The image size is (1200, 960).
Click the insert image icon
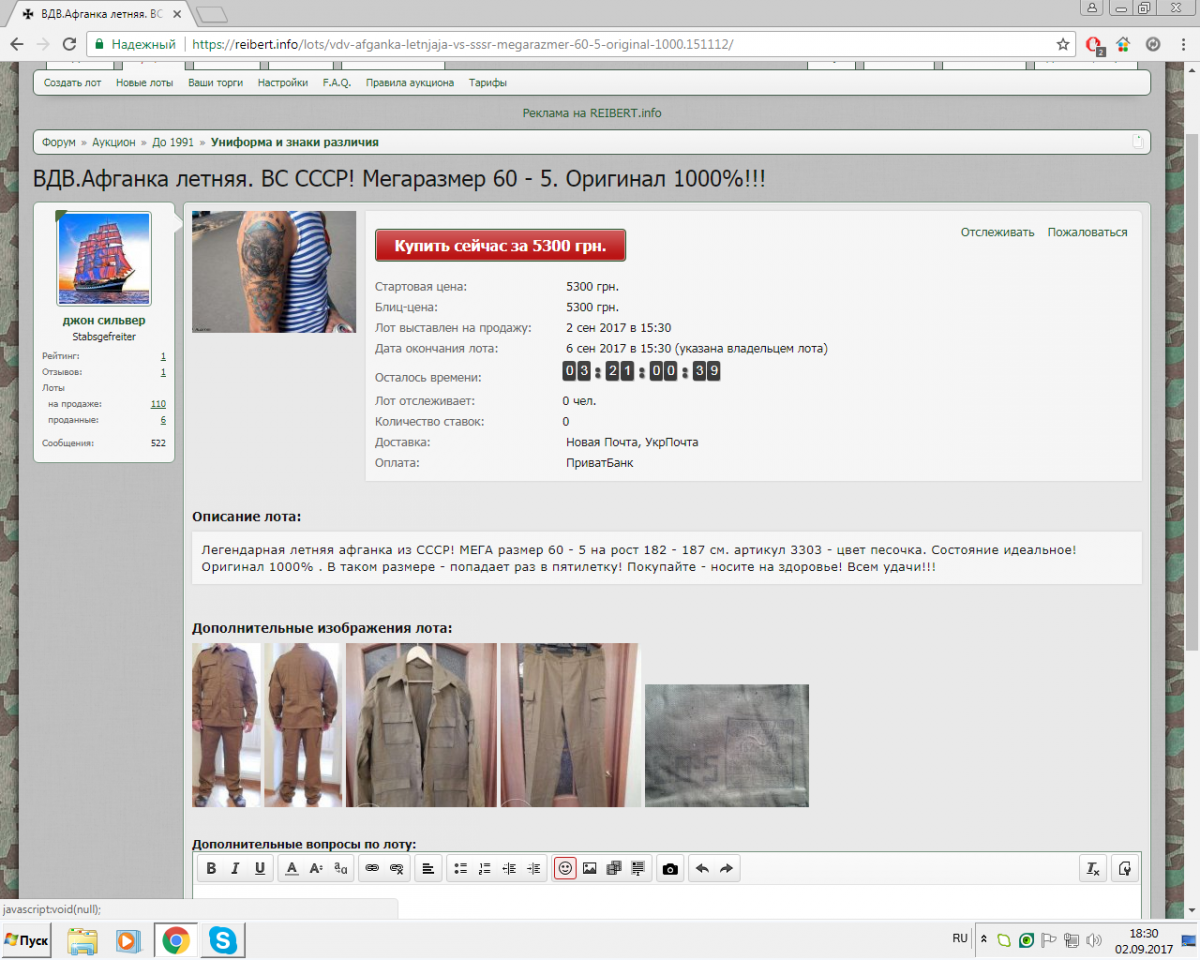590,869
